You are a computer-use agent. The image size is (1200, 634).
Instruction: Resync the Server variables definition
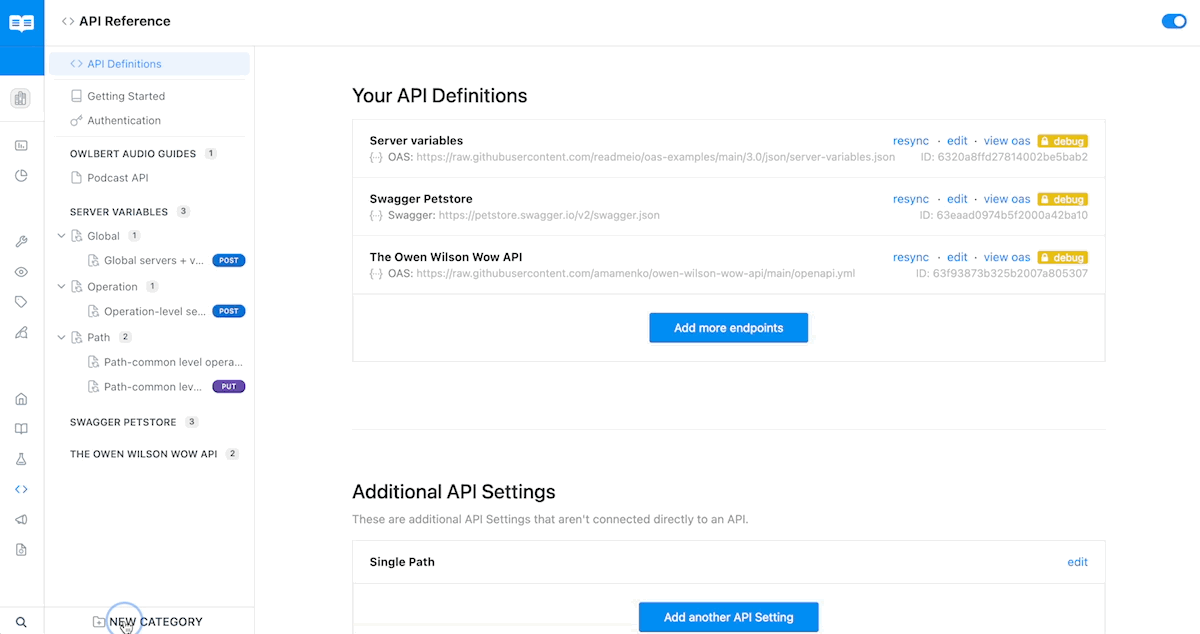[x=911, y=141]
